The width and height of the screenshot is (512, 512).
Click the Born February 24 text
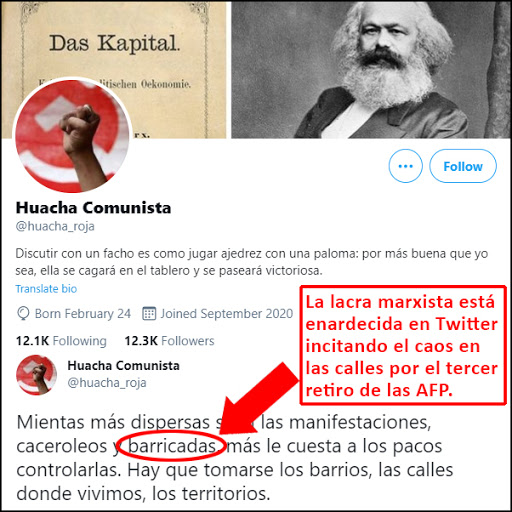[83, 314]
